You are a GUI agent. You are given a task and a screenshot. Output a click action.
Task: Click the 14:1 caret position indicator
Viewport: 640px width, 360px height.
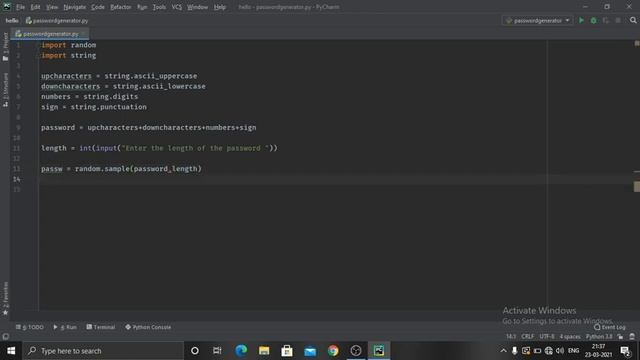pyautogui.click(x=511, y=337)
